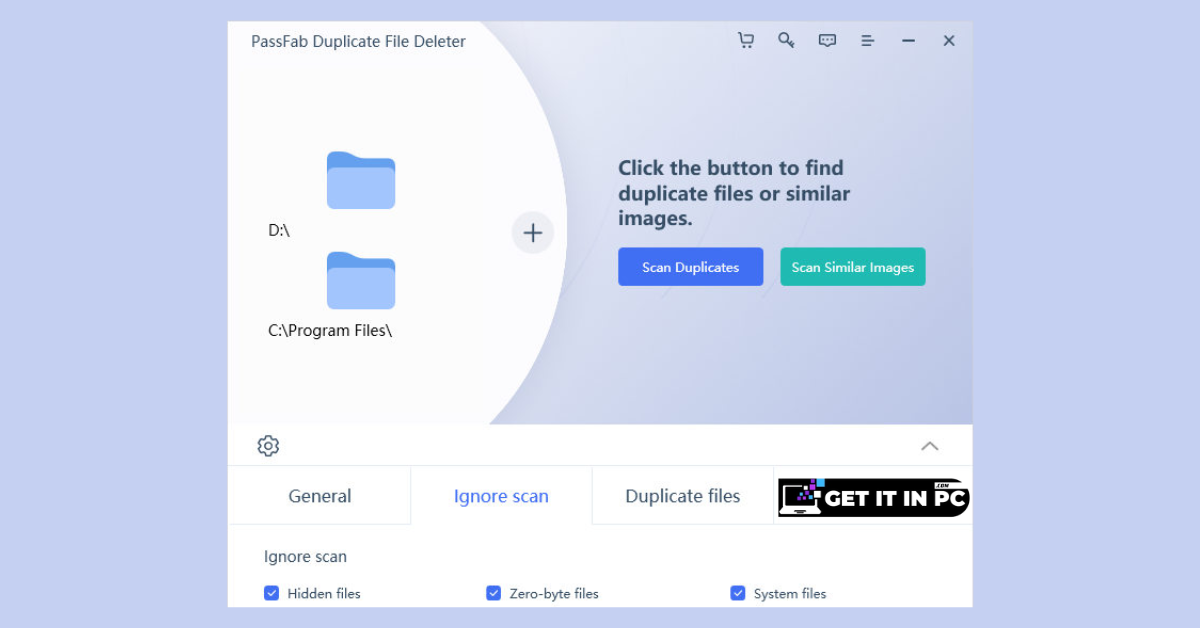Minimize the PassFab window
1200x628 pixels.
tap(908, 40)
